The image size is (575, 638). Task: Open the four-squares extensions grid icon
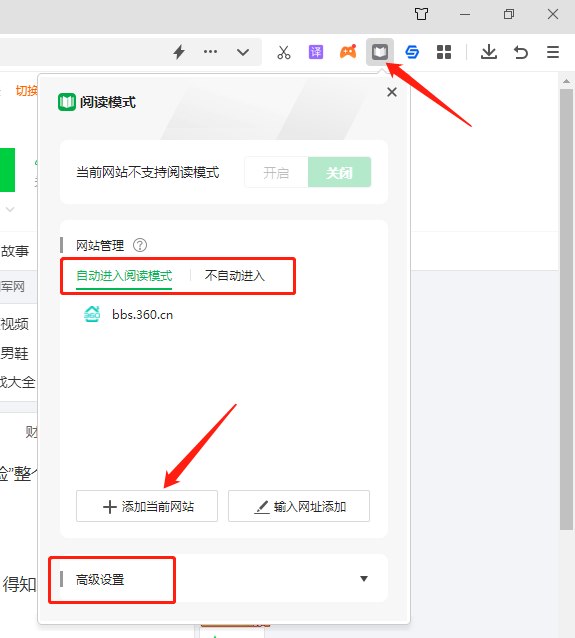[444, 52]
